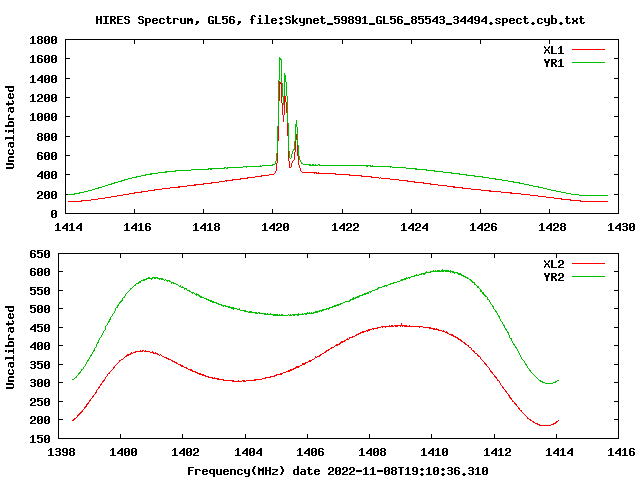Click the HIRES Spectrum plot title

340,20
